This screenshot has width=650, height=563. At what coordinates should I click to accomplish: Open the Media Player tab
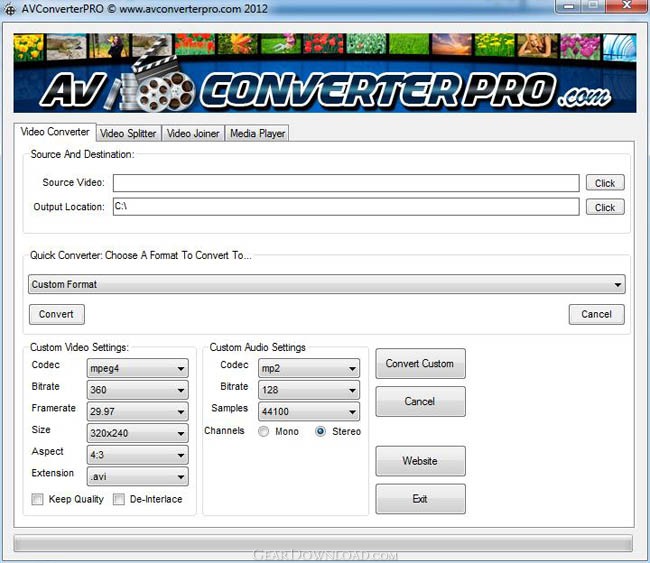click(x=257, y=133)
